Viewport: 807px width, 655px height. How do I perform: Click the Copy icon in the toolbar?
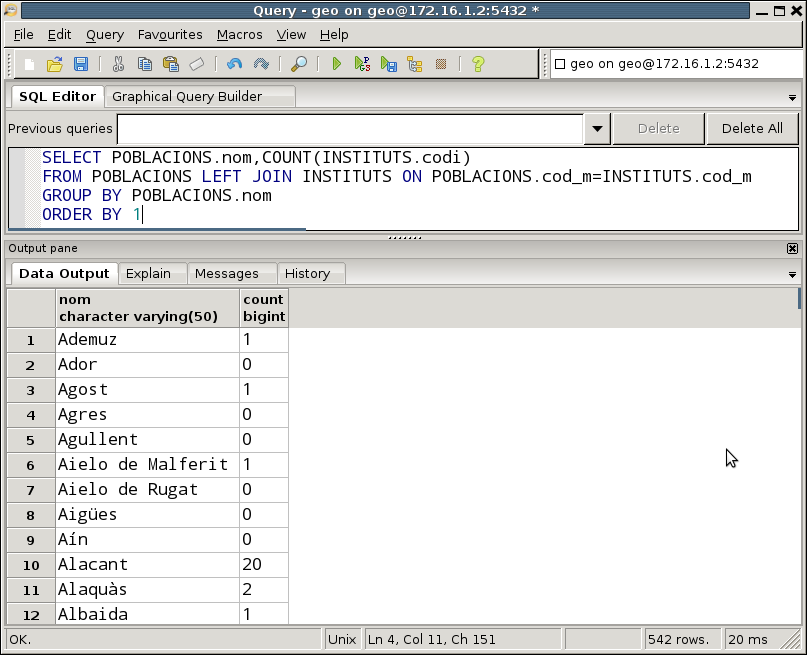[145, 64]
